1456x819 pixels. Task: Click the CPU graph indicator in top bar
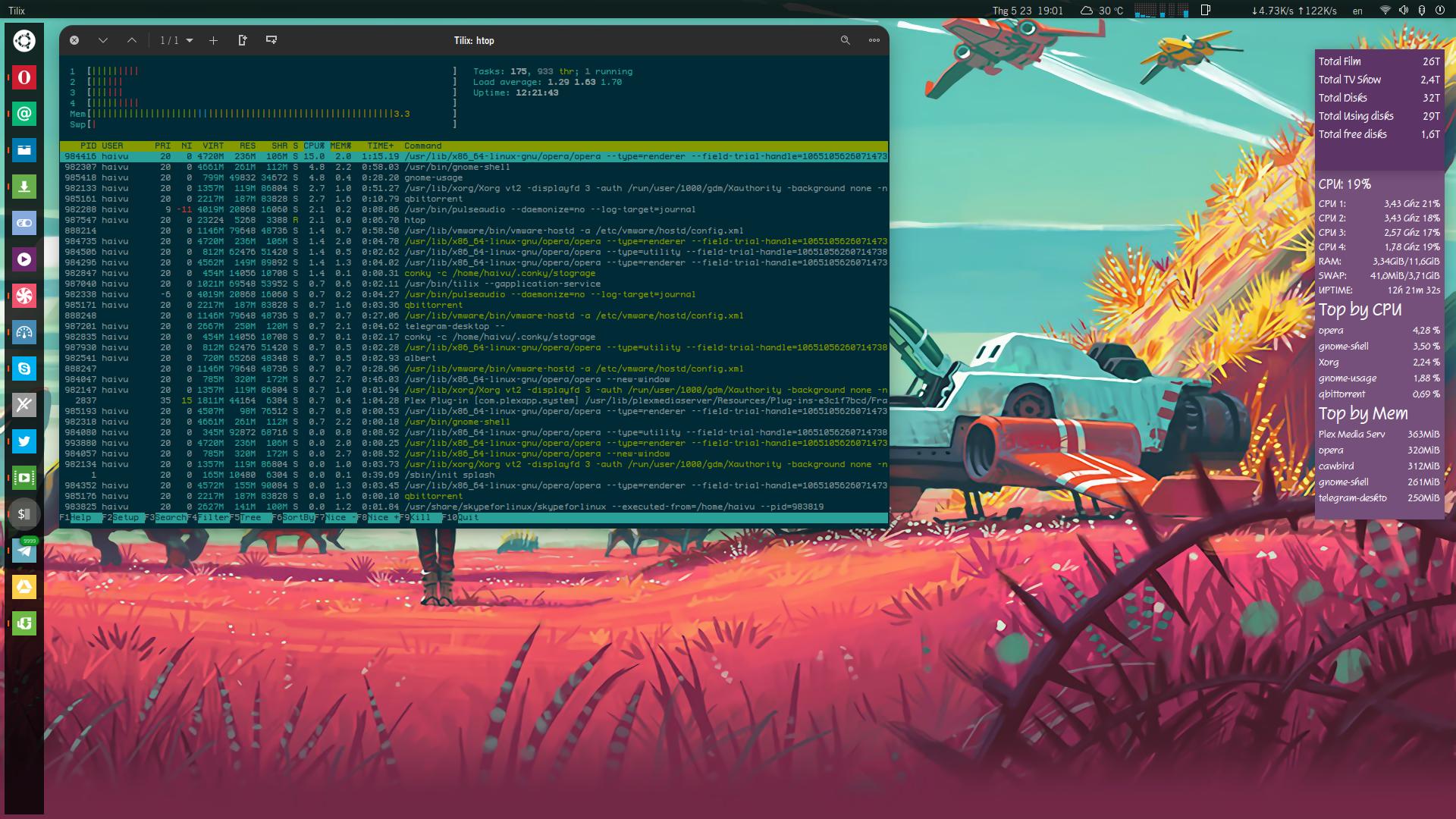(1161, 11)
